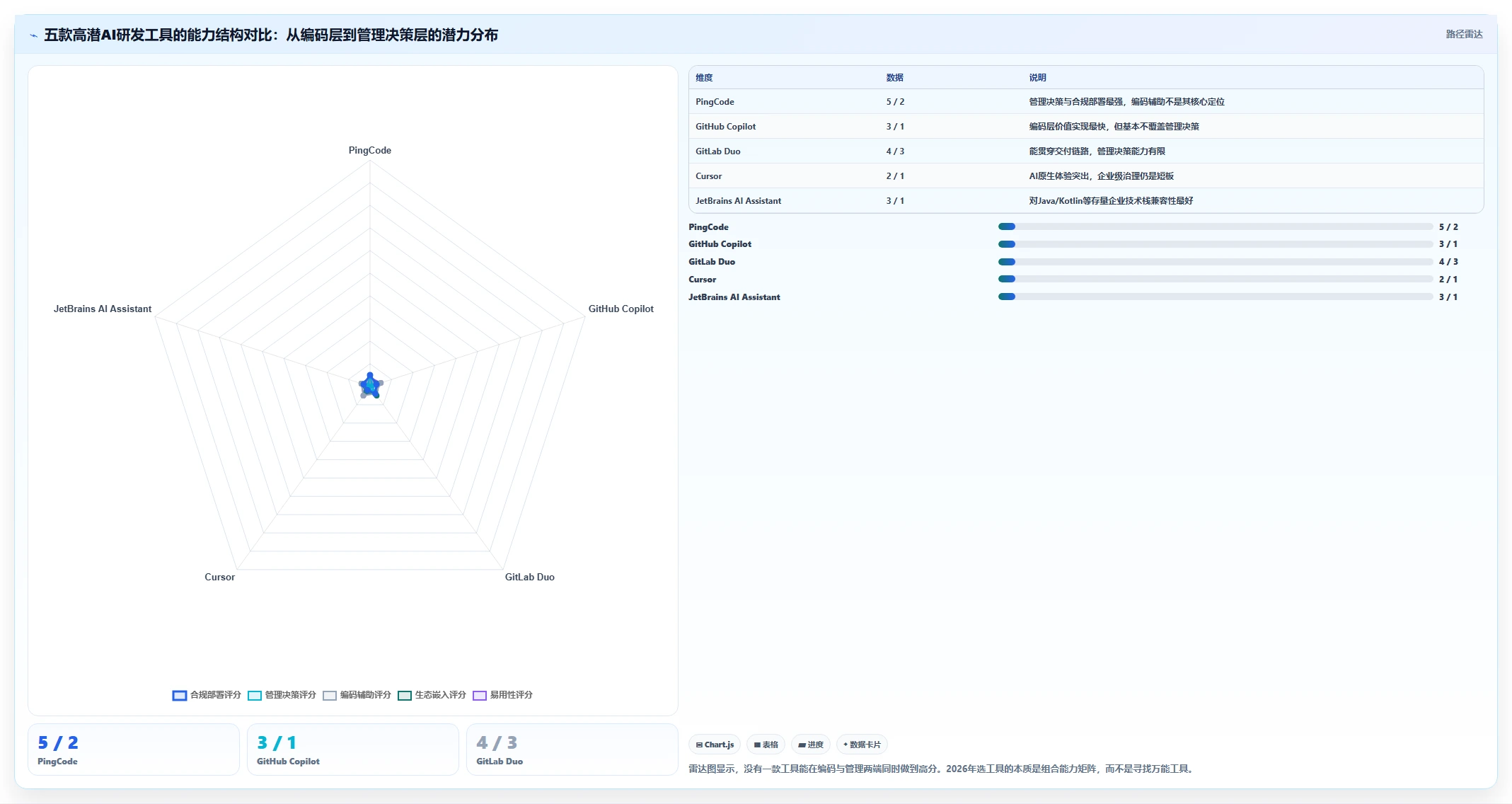The image size is (1512, 804).
Task: Click the 维度 column header
Action: (x=704, y=78)
